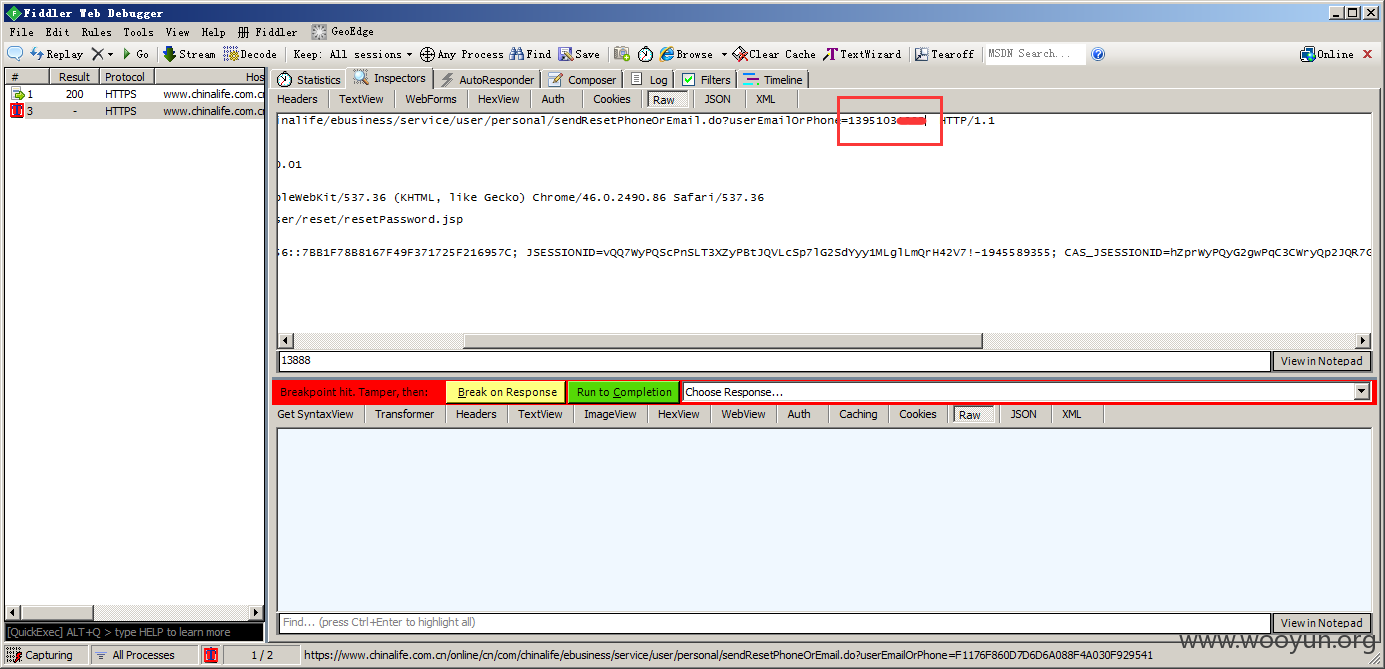Close the toolbar with red X
The height and width of the screenshot is (669, 1385).
tap(1368, 54)
